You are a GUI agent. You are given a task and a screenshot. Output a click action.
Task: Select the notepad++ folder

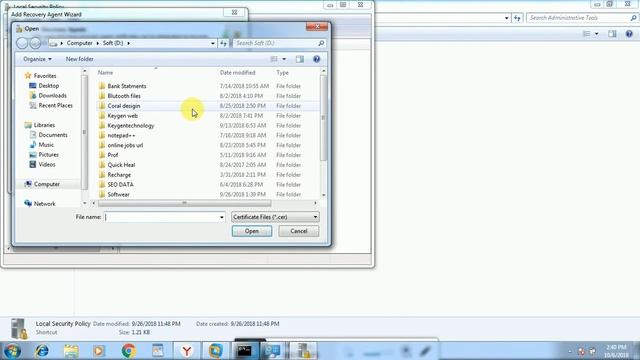121,135
